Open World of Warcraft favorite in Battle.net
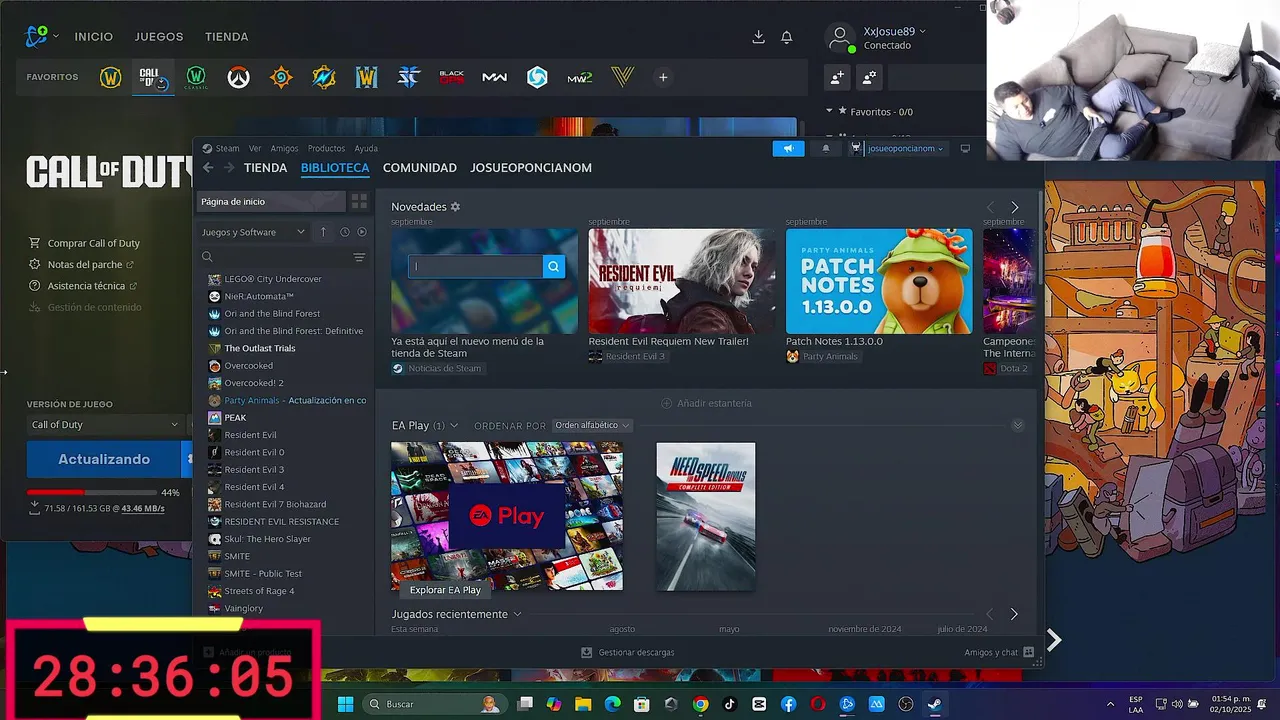Screen dimensions: 1280x720 pos(110,77)
